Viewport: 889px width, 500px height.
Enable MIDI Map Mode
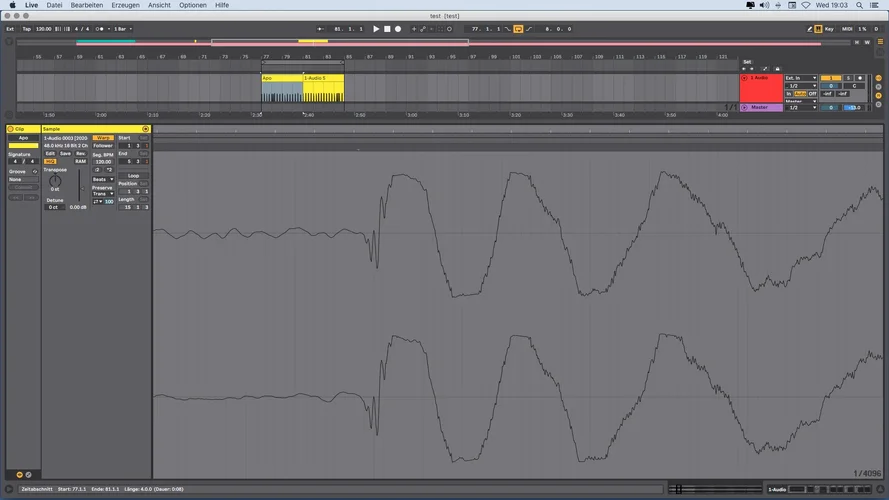[x=847, y=29]
